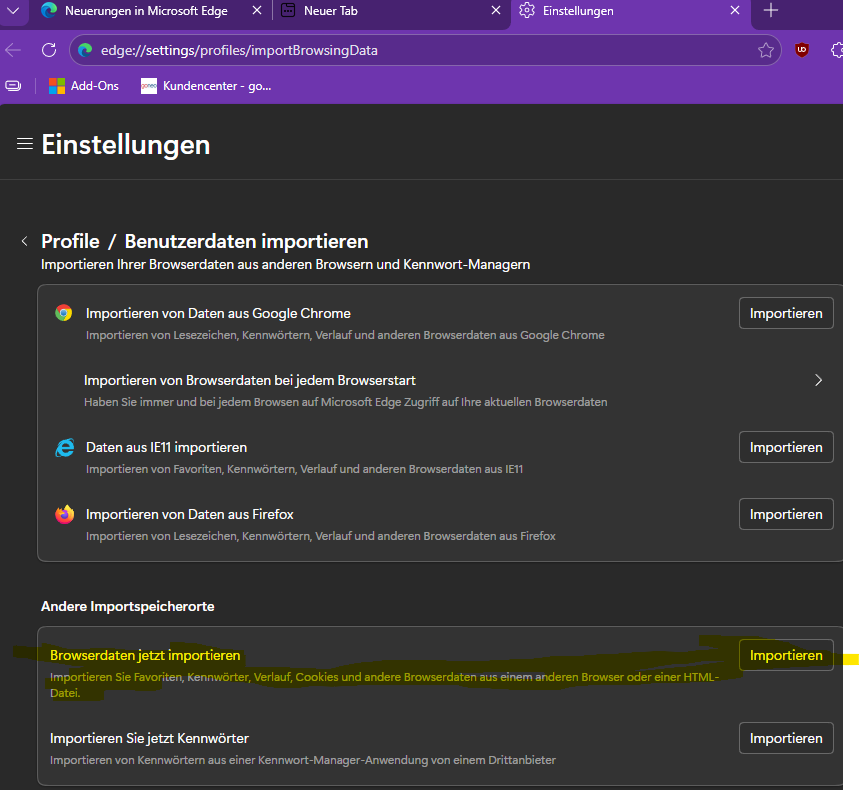Go back with the browser back arrow
860x790 pixels.
[x=13, y=50]
